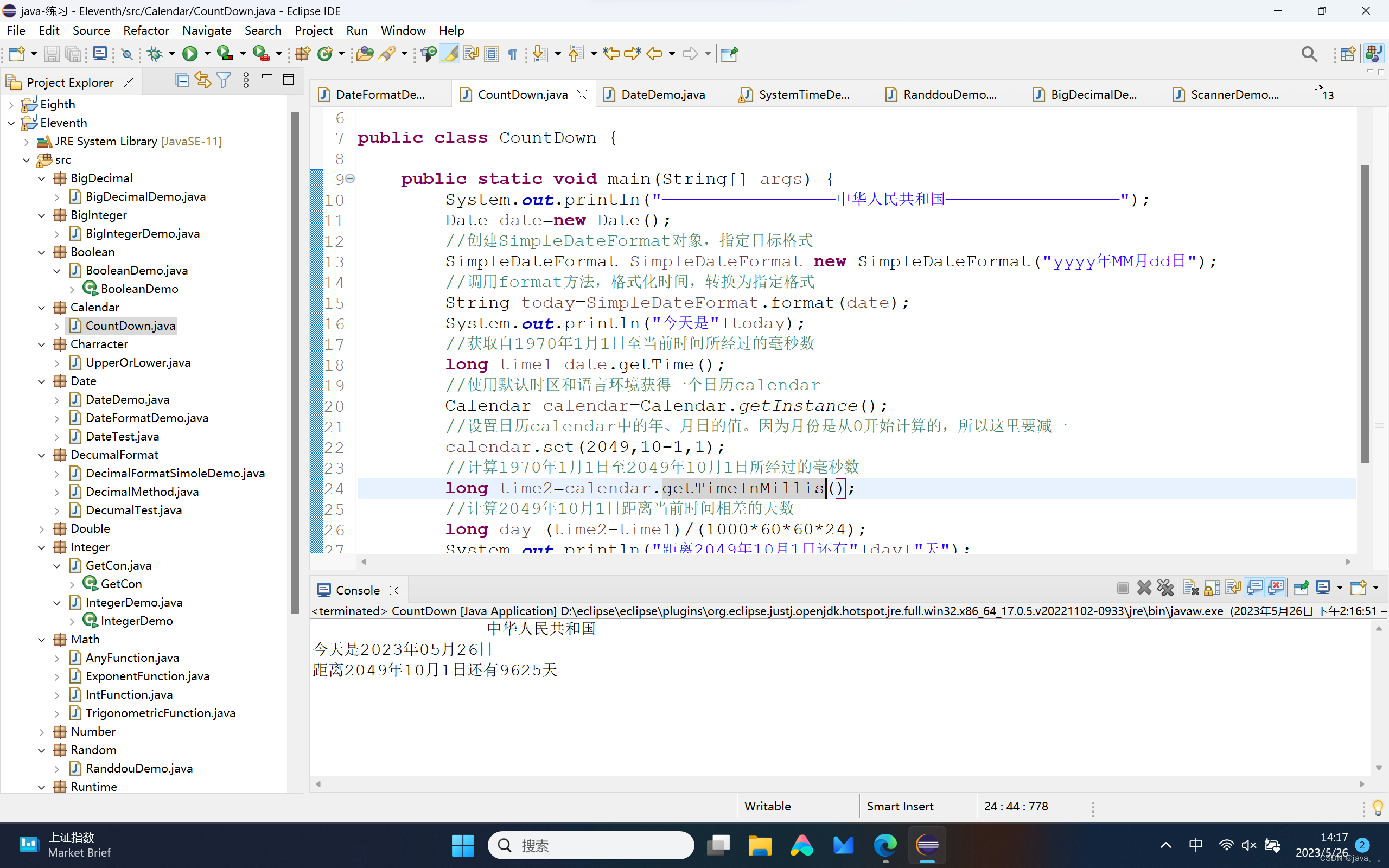This screenshot has width=1389, height=868.
Task: Open the Refactor menu
Action: [146, 30]
